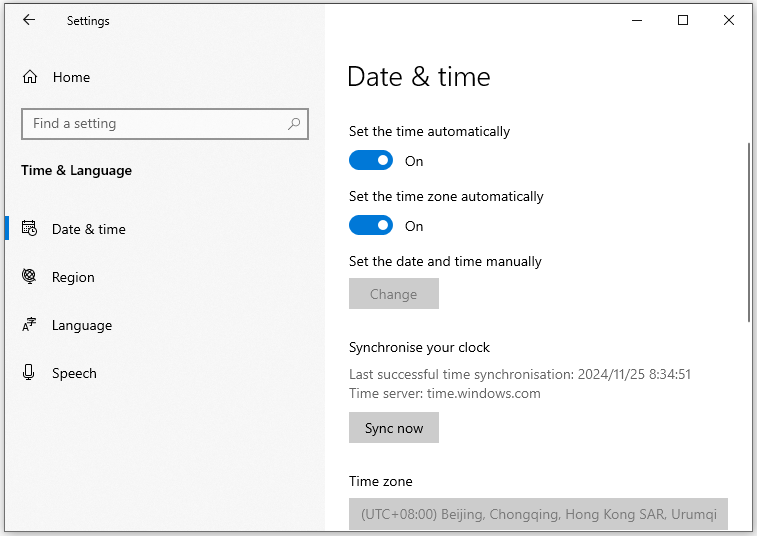Click the back arrow icon
This screenshot has width=757, height=536.
pos(29,20)
